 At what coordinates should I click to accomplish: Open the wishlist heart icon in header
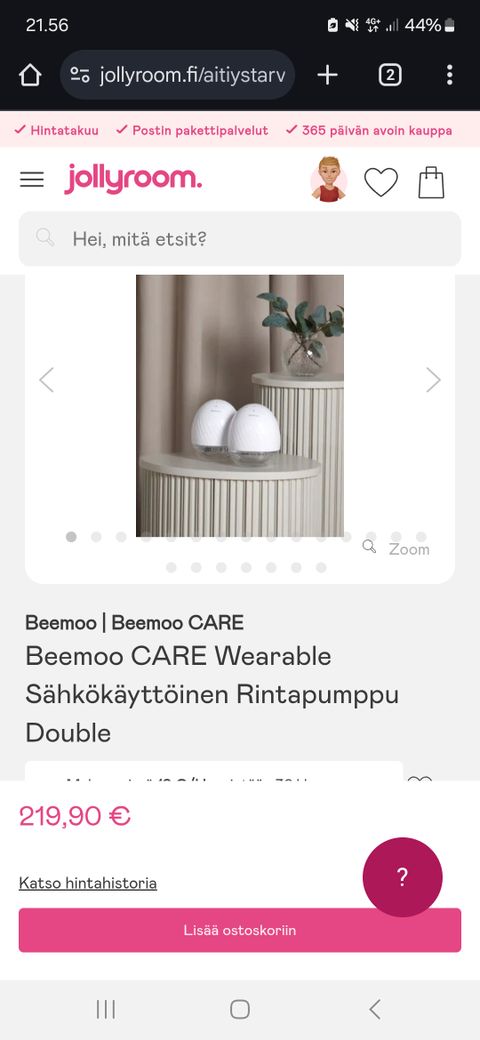(381, 182)
